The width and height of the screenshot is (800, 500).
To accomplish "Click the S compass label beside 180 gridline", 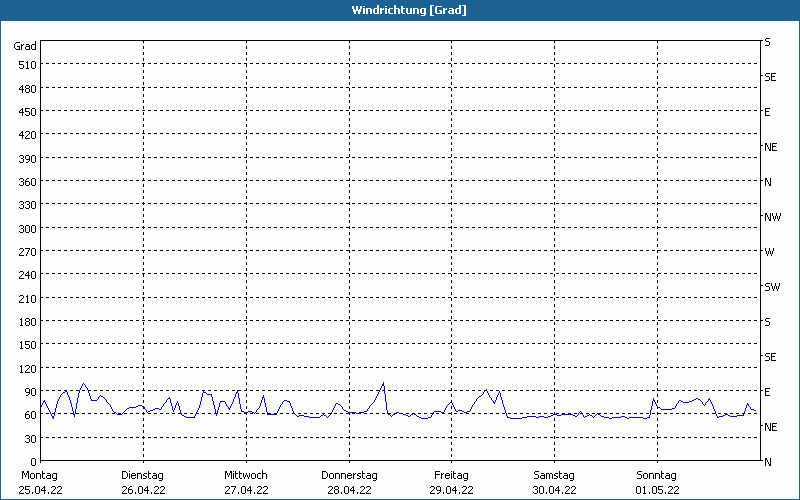I will click(x=767, y=322).
